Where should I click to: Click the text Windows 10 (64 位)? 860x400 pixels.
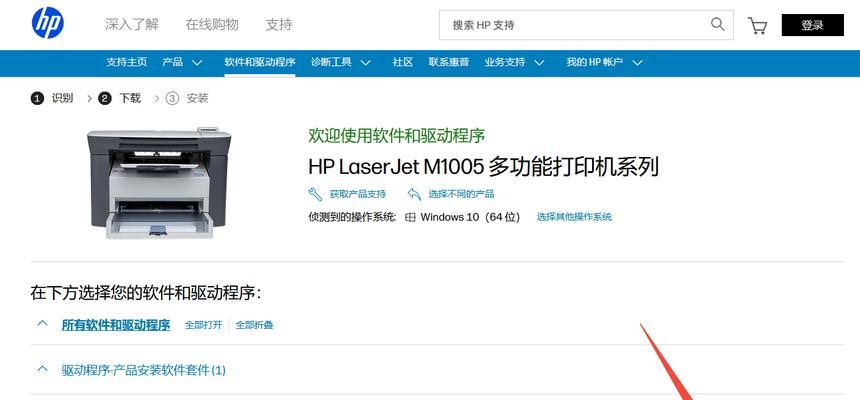click(x=471, y=217)
